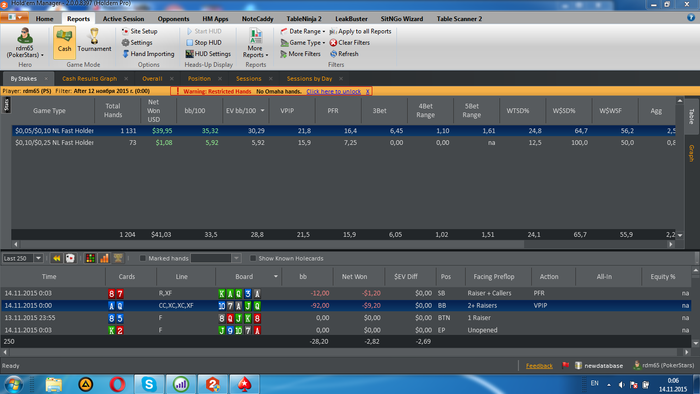Open Site Setup options
This screenshot has height=394, width=700.
(140, 31)
